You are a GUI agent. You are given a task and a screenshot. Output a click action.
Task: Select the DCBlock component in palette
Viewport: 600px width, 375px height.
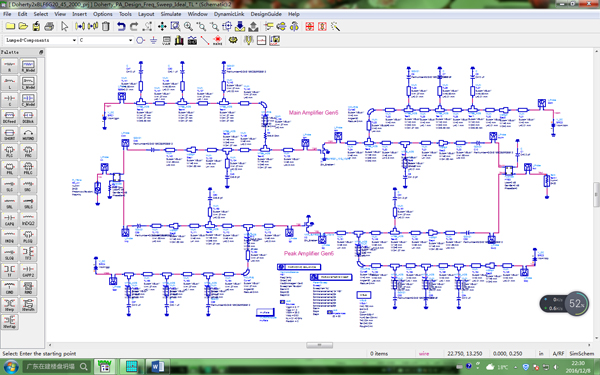click(x=28, y=117)
